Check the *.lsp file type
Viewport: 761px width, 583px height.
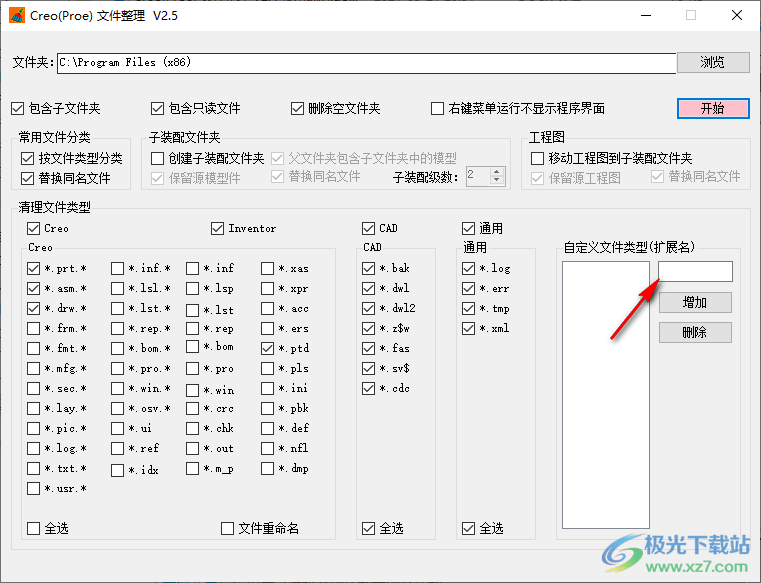[193, 288]
